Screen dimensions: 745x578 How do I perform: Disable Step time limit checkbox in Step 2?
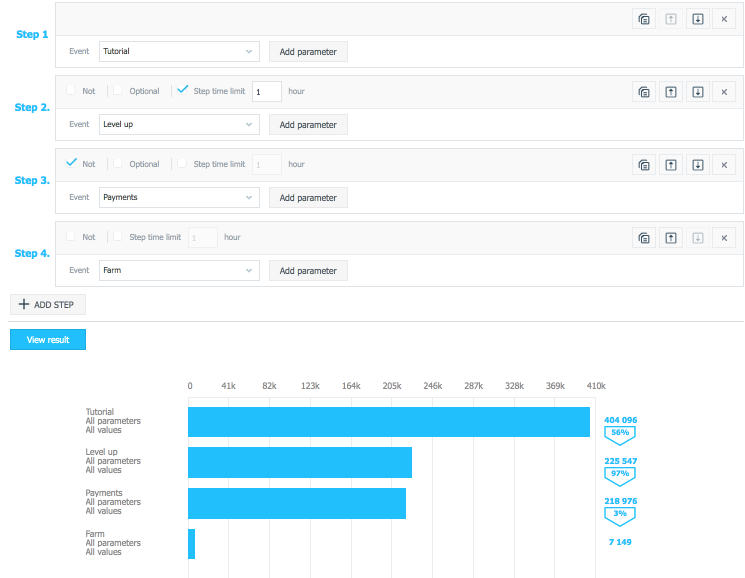(x=182, y=91)
